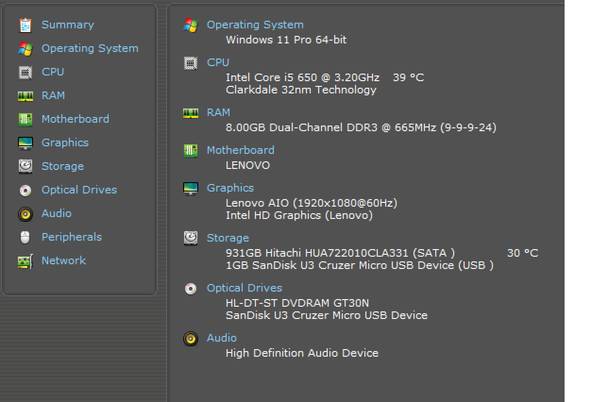Click the Motherboard heading in summary panel

click(x=241, y=150)
